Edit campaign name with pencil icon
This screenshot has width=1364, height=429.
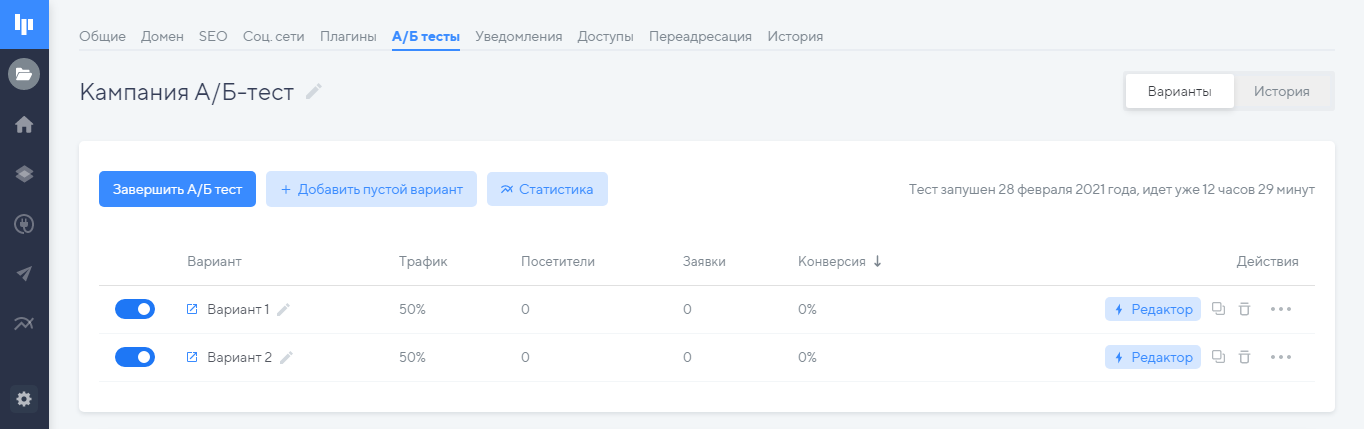coord(314,92)
